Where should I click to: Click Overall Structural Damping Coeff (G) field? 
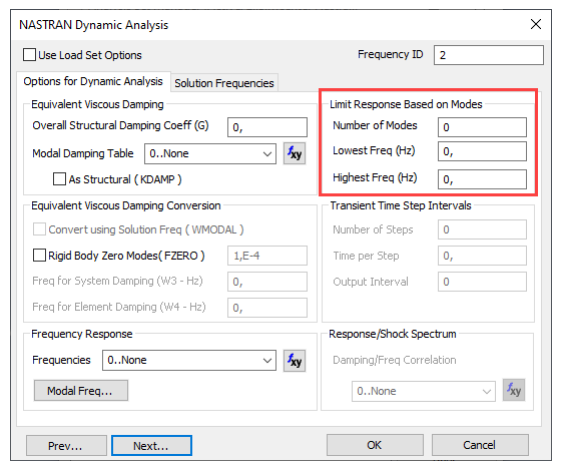pos(267,127)
